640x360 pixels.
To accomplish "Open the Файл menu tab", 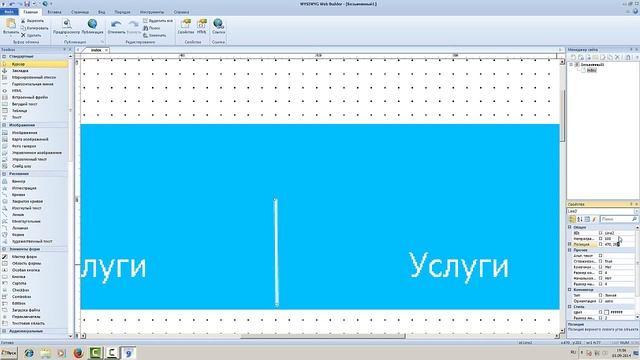I will (x=9, y=12).
